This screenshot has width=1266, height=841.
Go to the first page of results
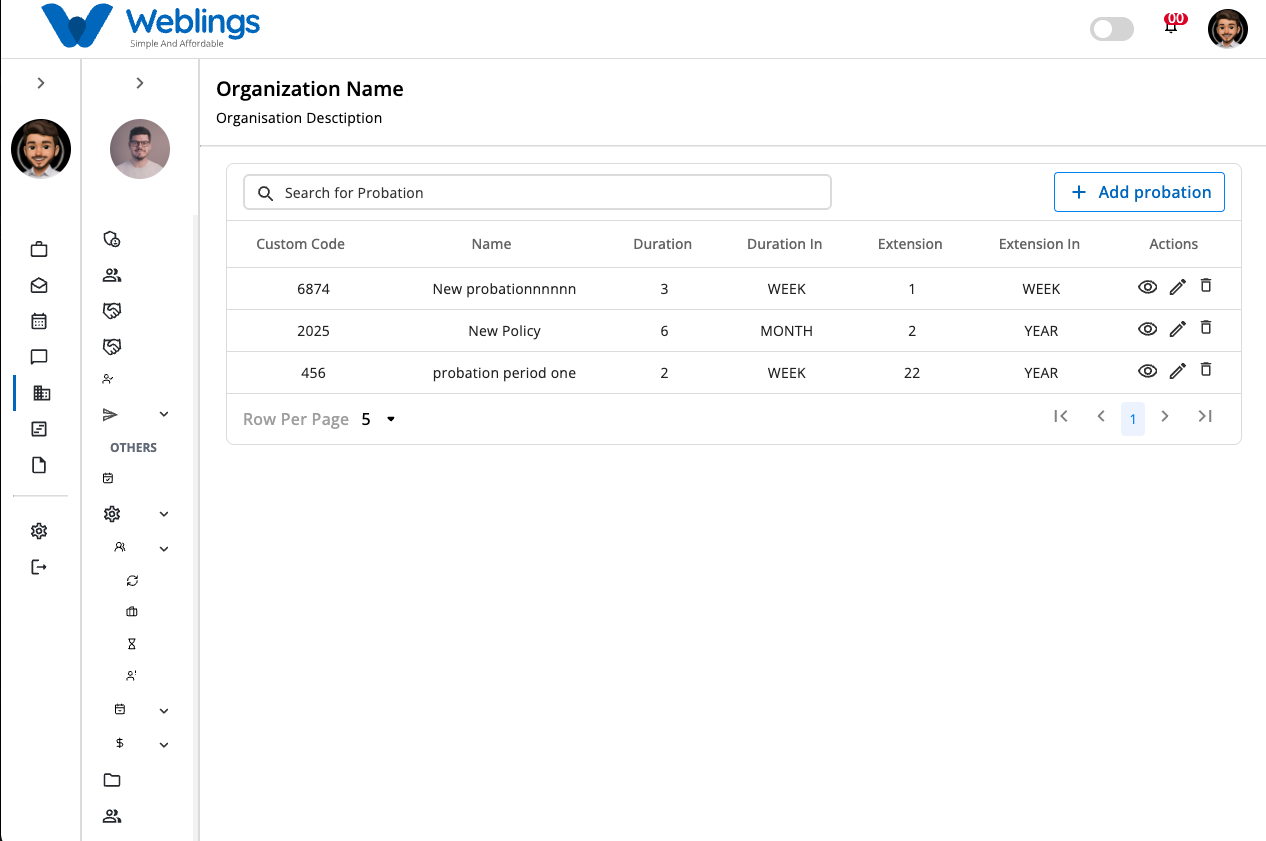(1061, 416)
